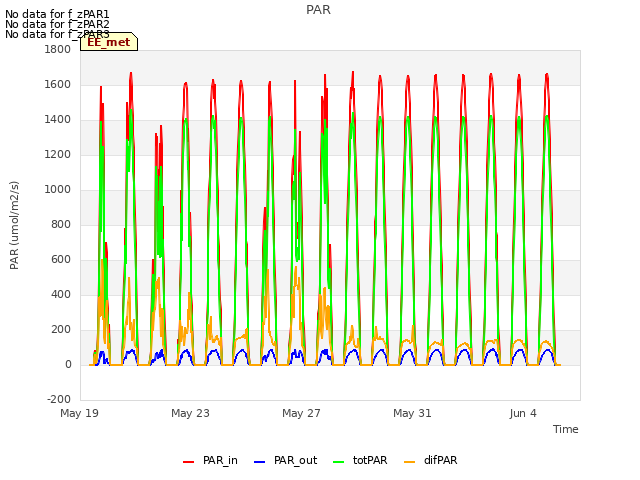Click the red PAR_in legend swatch

click(x=189, y=462)
